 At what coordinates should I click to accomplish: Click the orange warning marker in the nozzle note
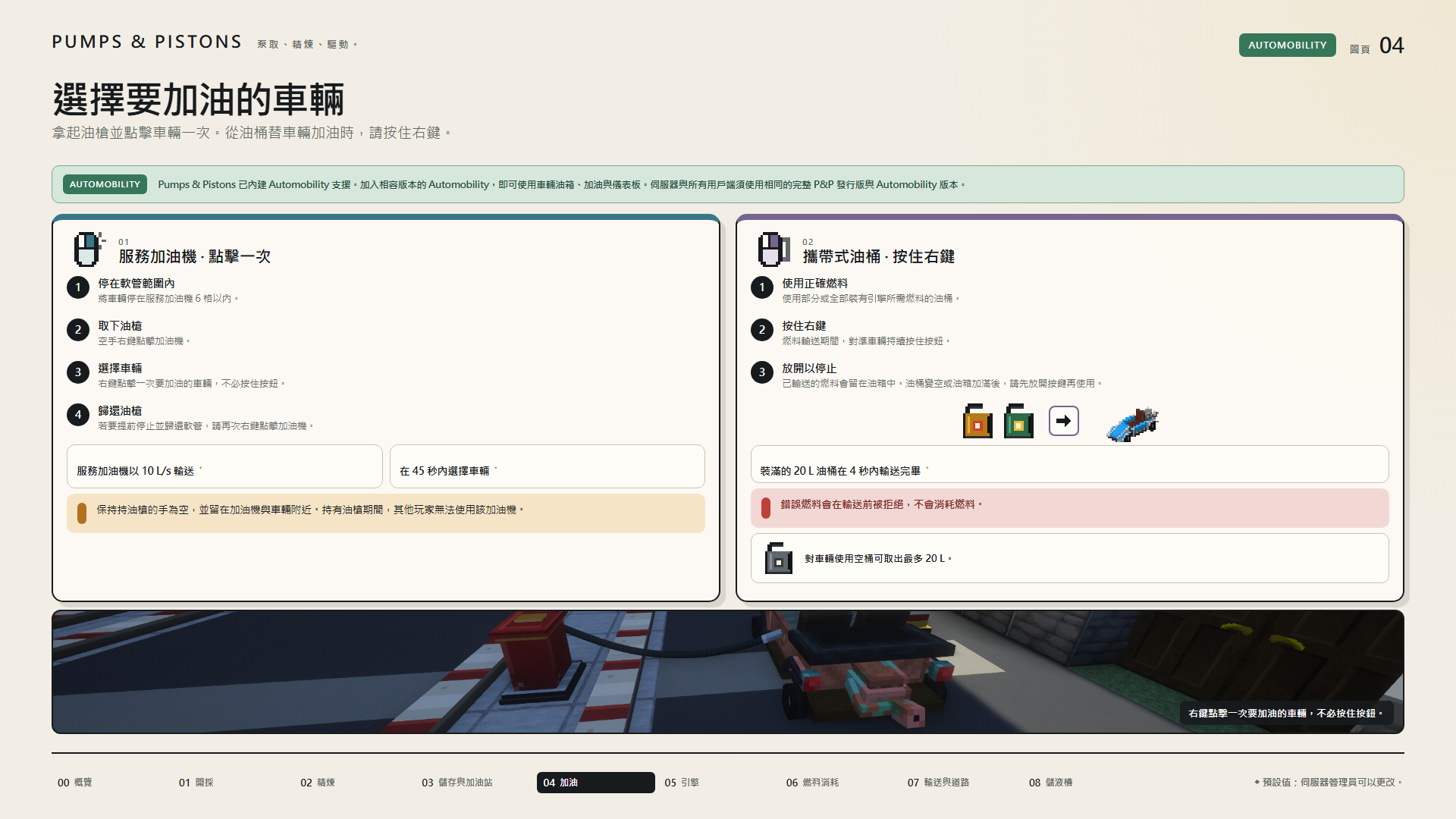click(82, 513)
